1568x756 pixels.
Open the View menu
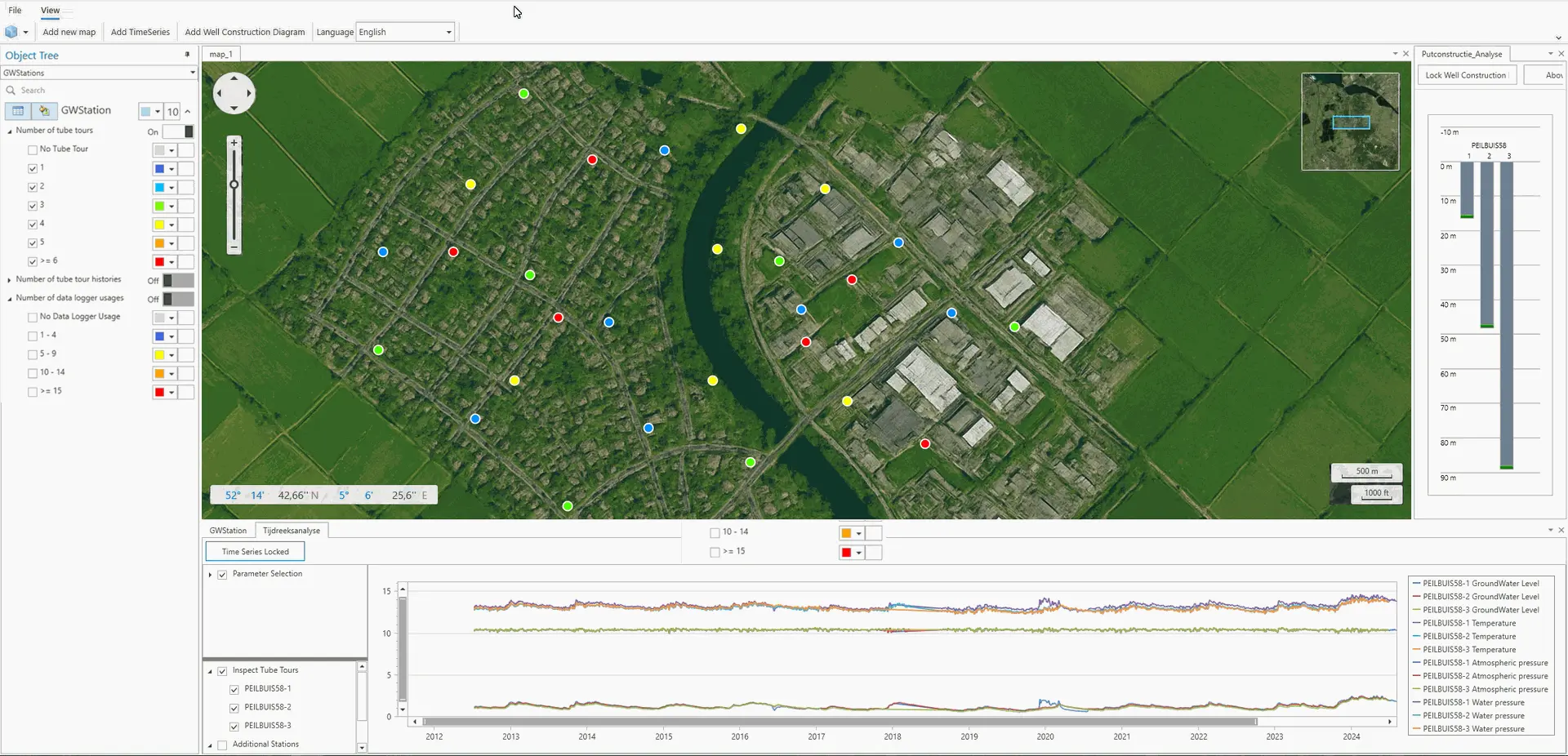point(50,11)
